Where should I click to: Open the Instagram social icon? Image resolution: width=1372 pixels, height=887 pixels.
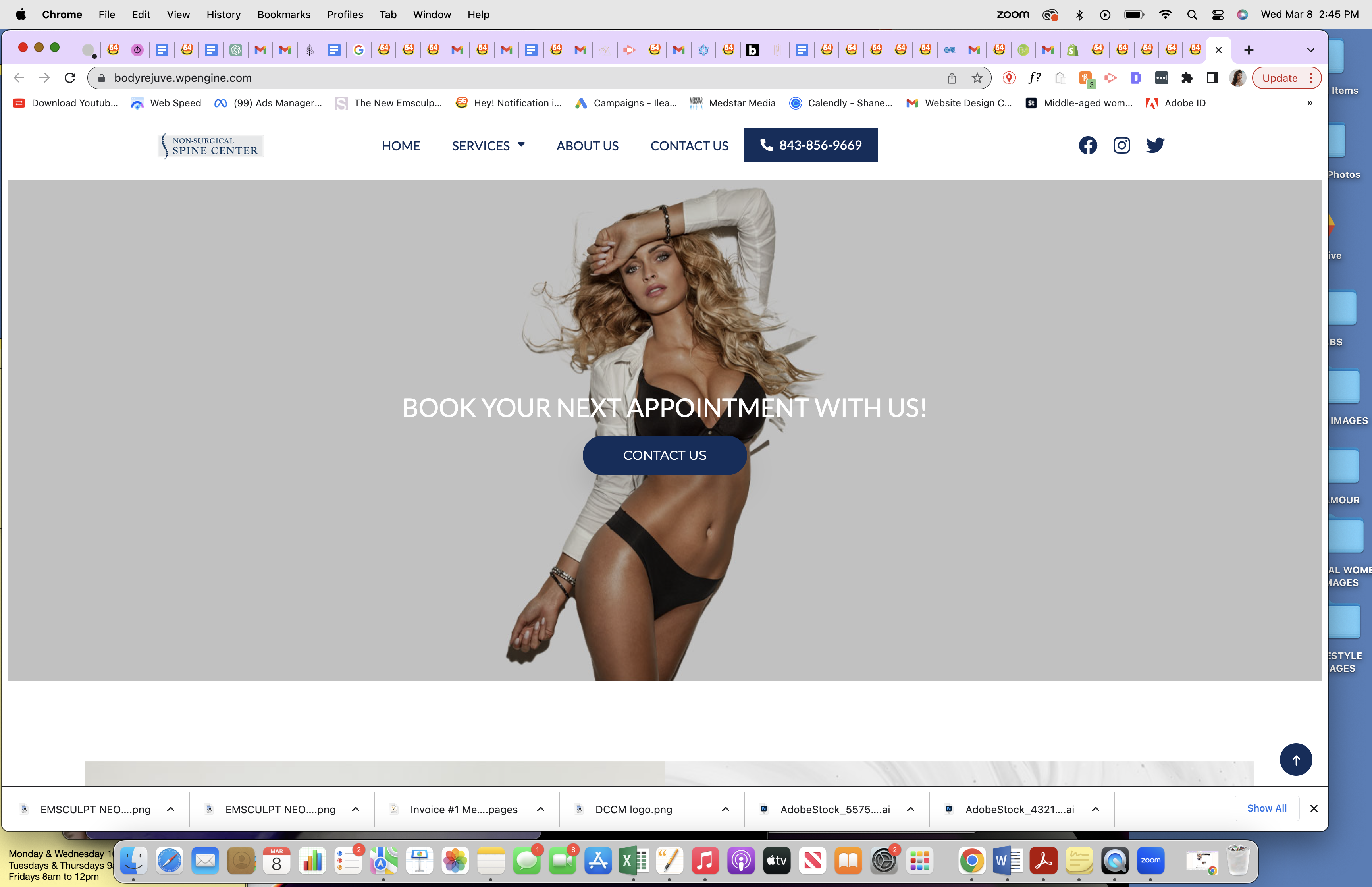[1121, 145]
